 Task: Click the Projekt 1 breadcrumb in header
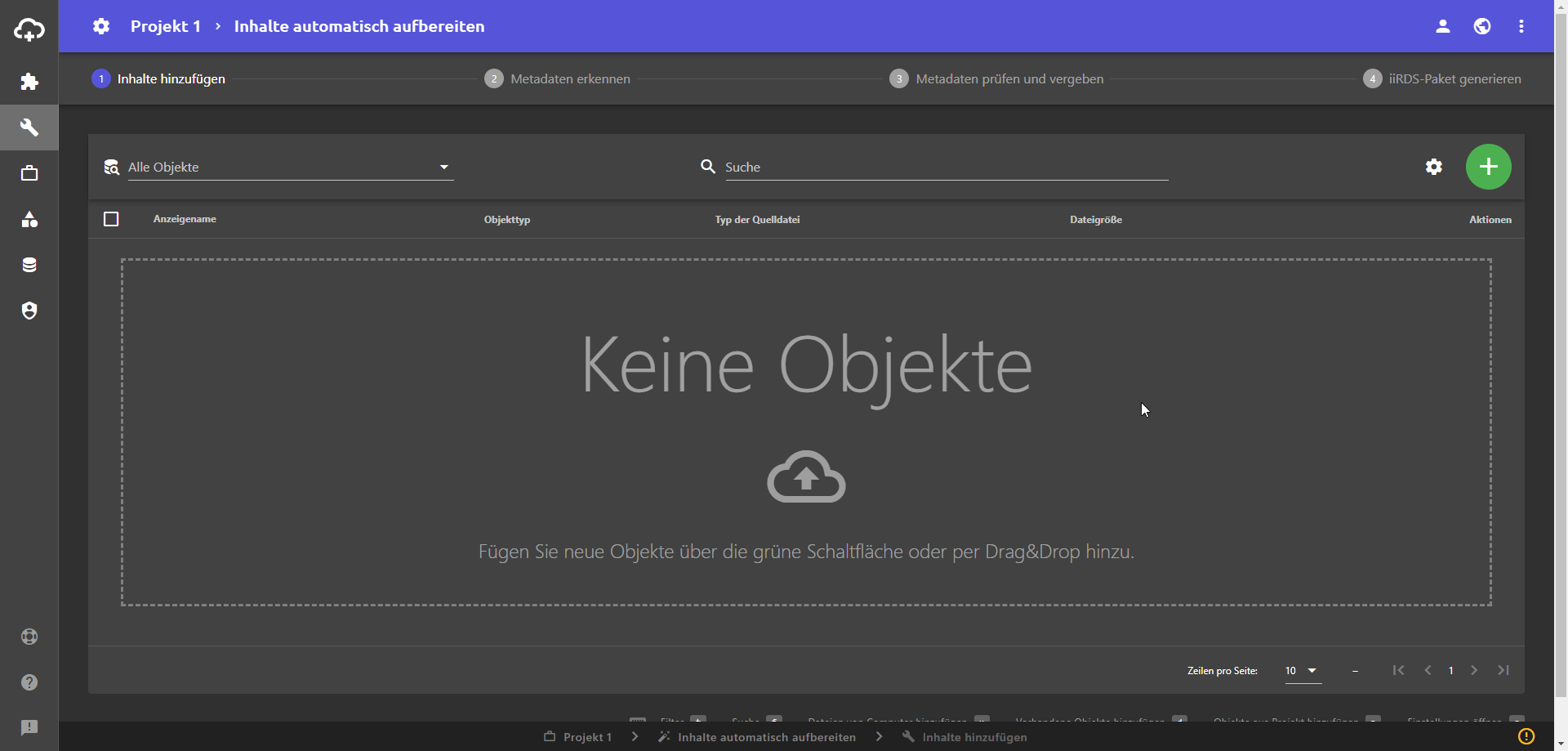click(166, 26)
